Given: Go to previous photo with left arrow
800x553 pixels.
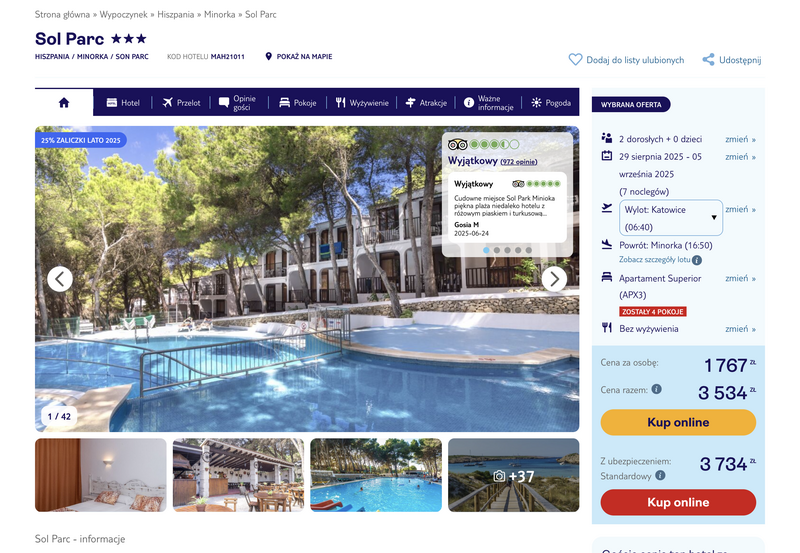Looking at the screenshot, I should (60, 279).
